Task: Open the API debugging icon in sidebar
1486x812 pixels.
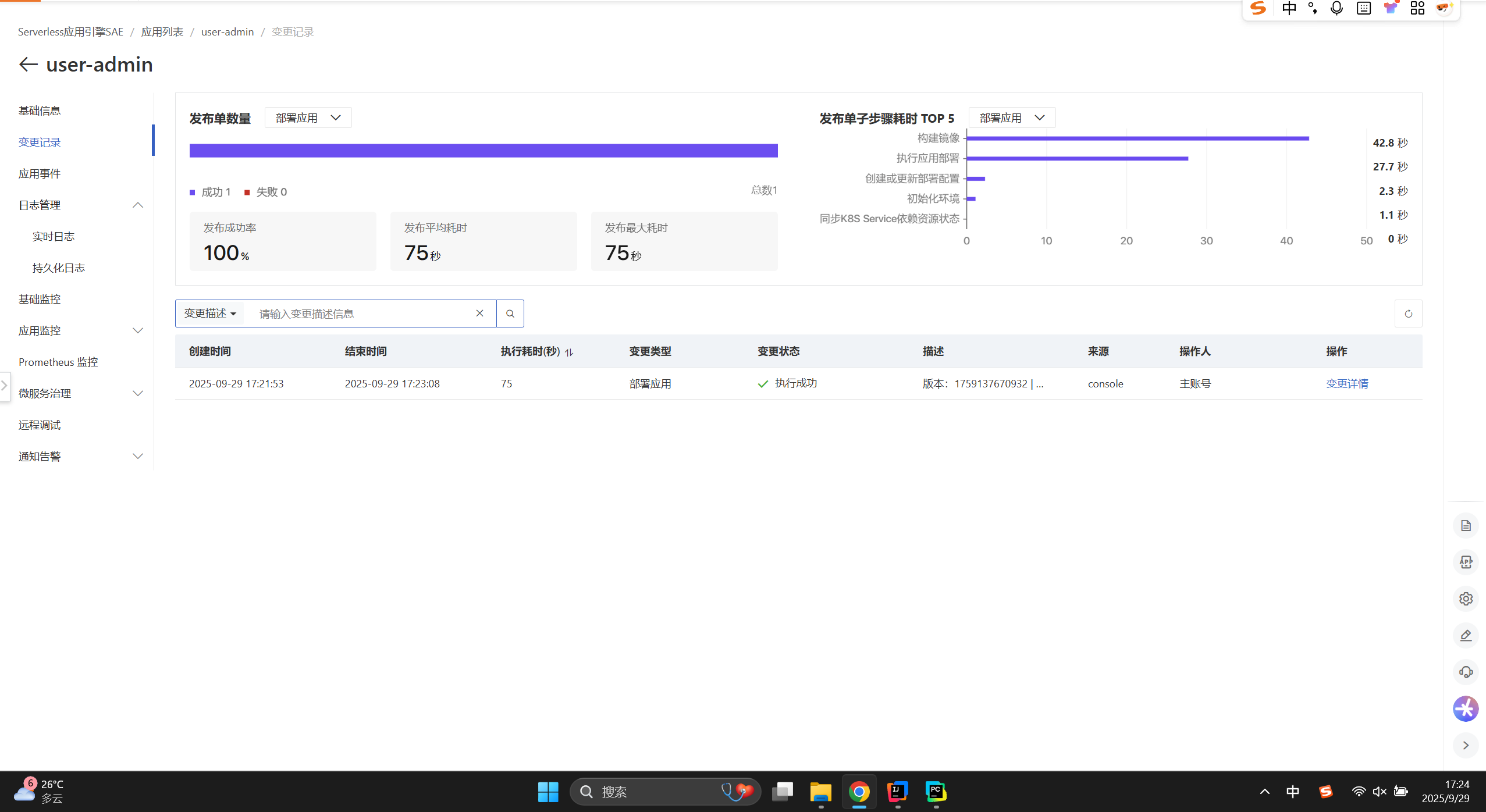Action: point(1466,562)
